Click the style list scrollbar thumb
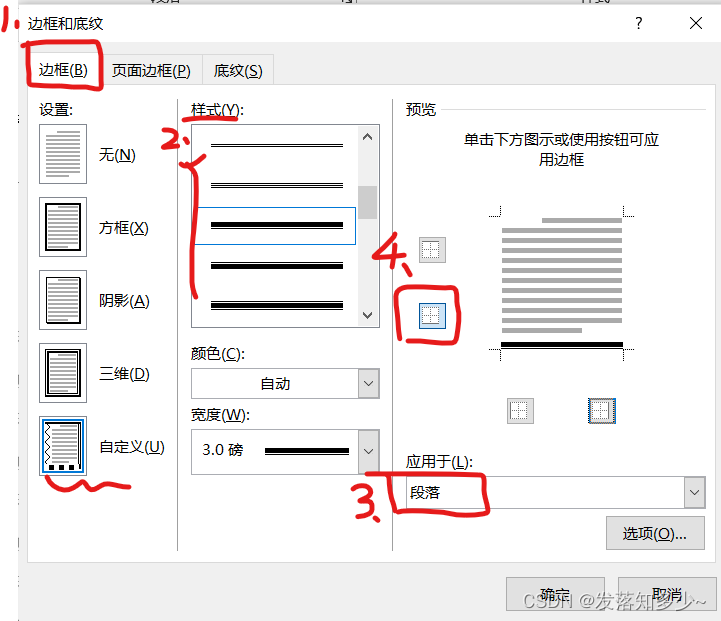 click(x=367, y=202)
